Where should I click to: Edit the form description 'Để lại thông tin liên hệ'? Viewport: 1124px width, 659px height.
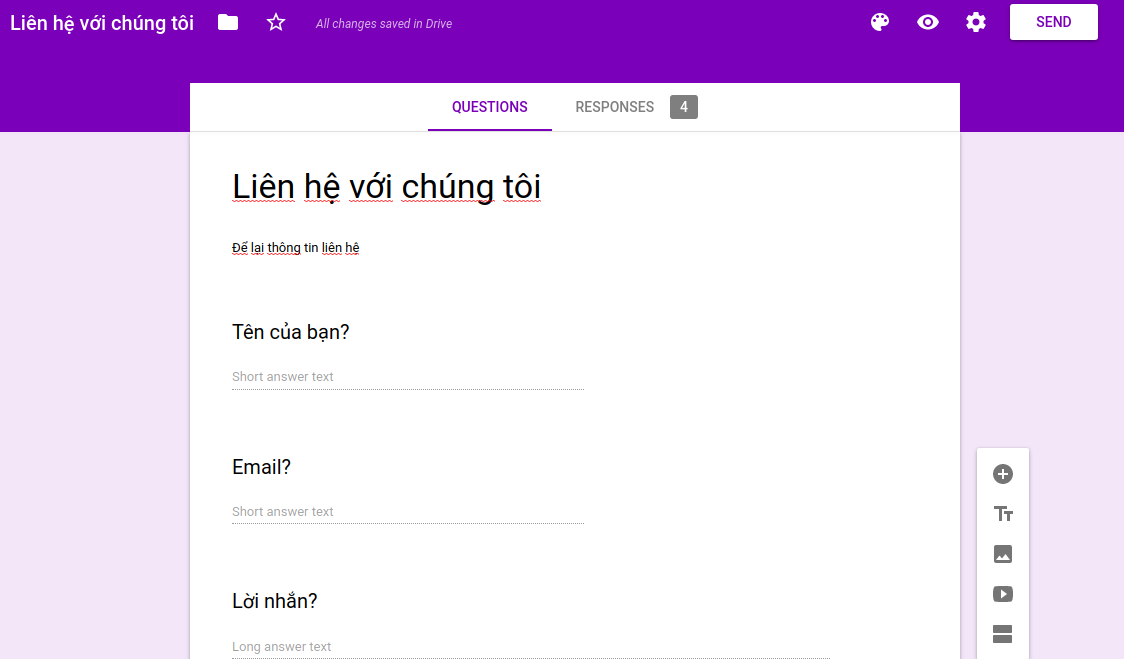[295, 248]
